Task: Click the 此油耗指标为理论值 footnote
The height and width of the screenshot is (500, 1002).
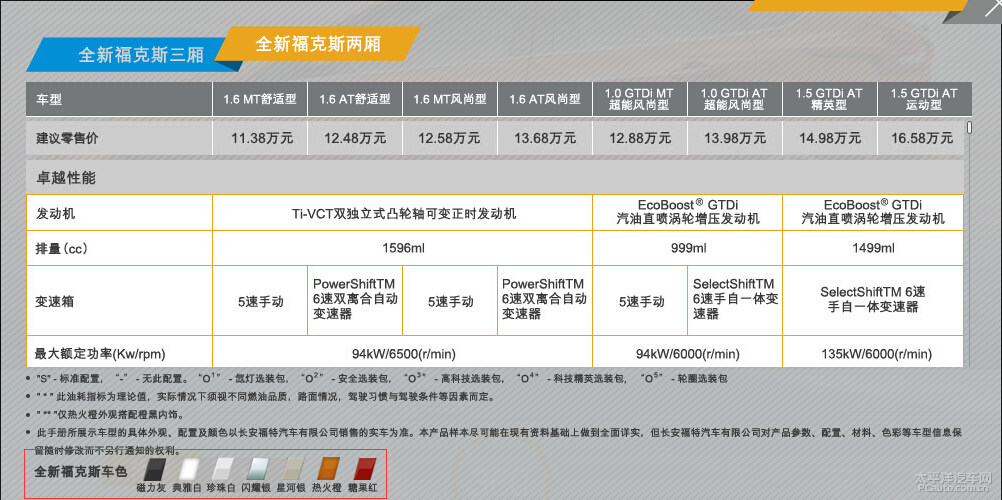Action: 265,396
